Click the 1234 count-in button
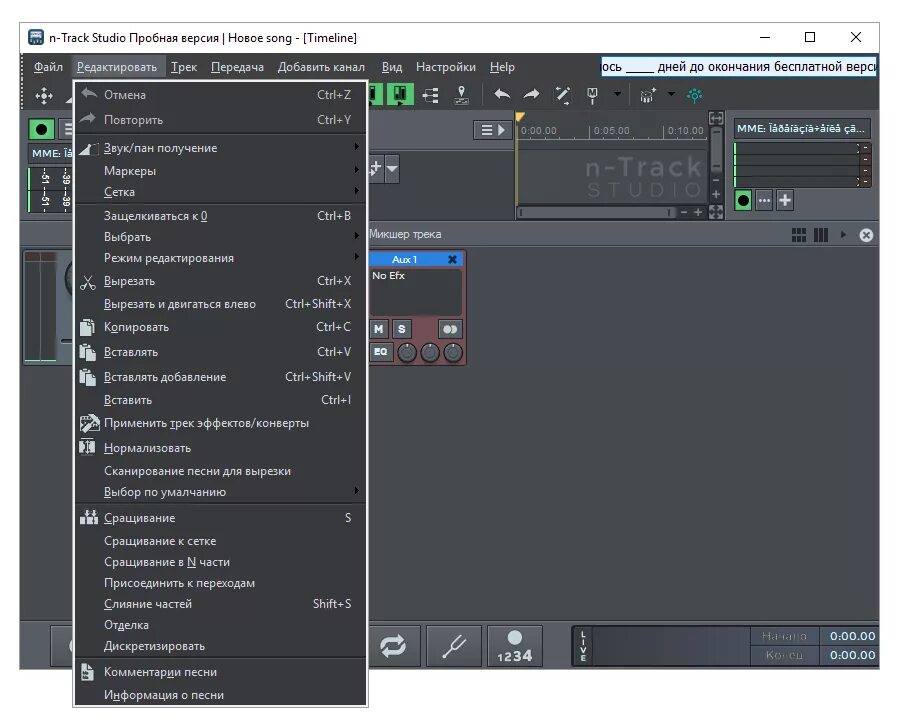 (x=515, y=646)
